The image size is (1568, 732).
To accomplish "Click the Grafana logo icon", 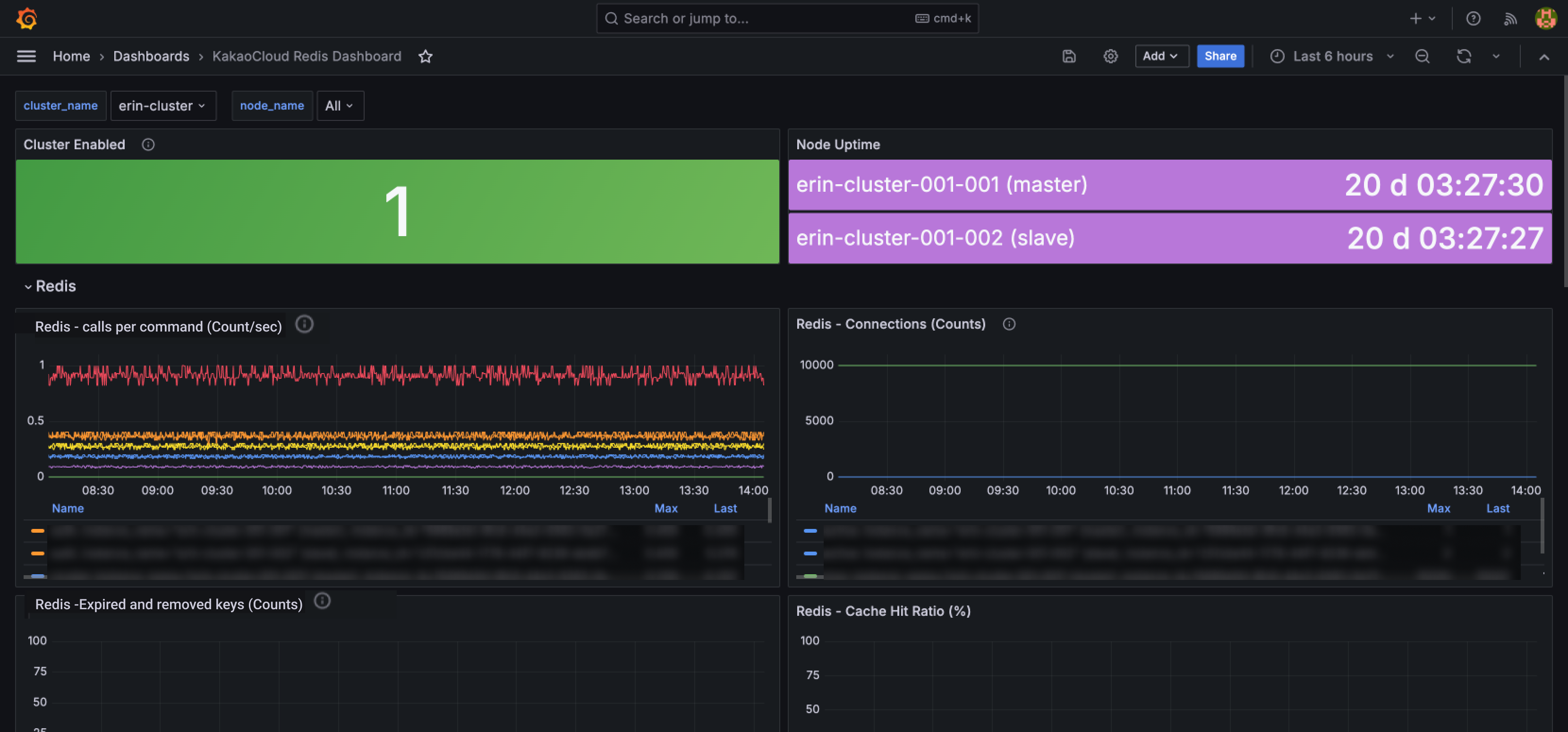I will tap(26, 18).
